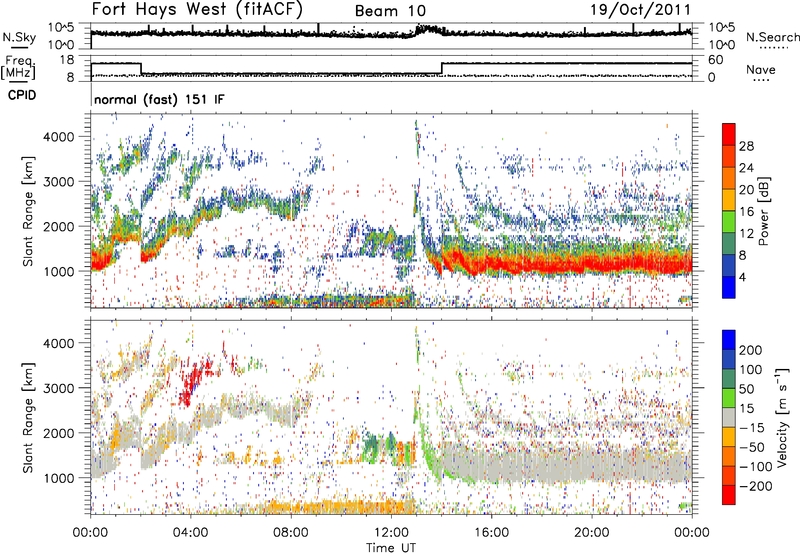The width and height of the screenshot is (800, 554).
Task: Click the gray segment of the velocity colorbar
Action: [729, 418]
